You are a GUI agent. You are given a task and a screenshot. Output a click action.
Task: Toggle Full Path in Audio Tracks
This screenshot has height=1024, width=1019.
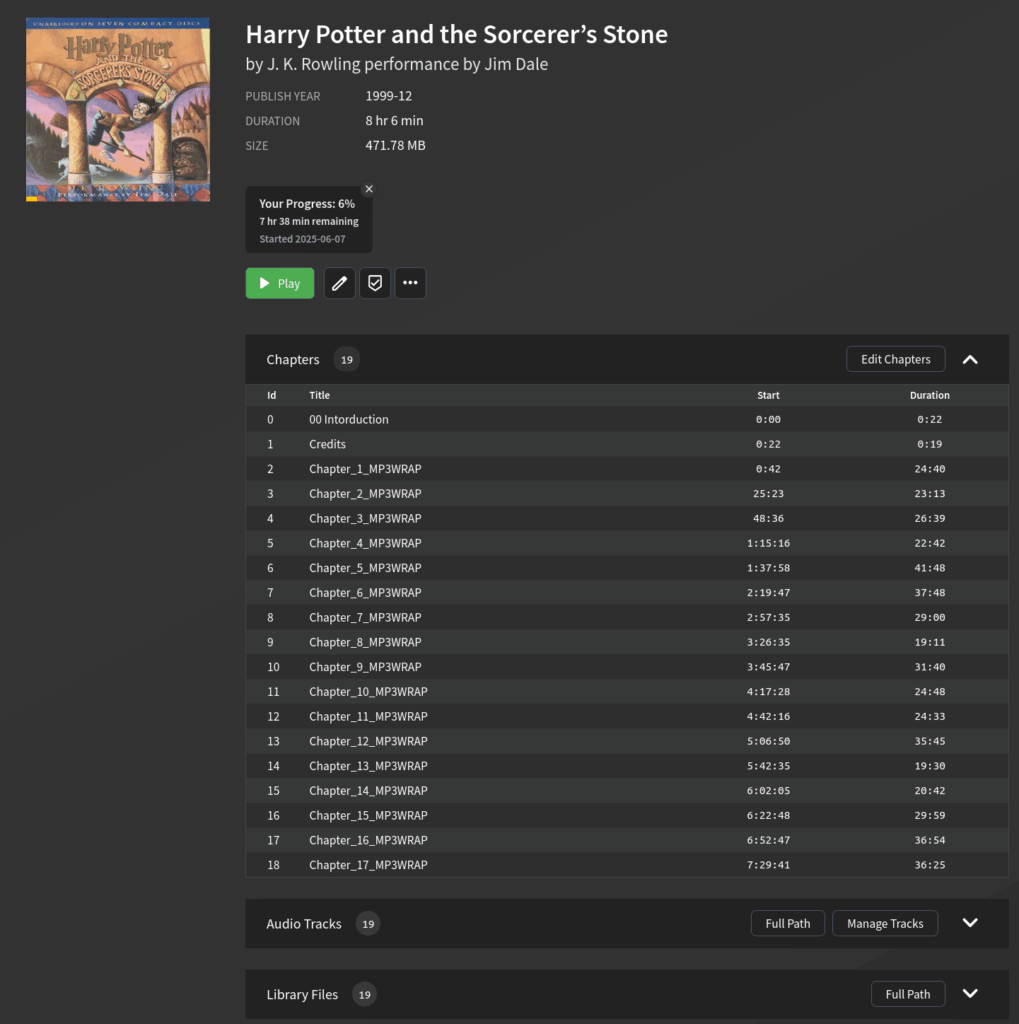coord(788,924)
